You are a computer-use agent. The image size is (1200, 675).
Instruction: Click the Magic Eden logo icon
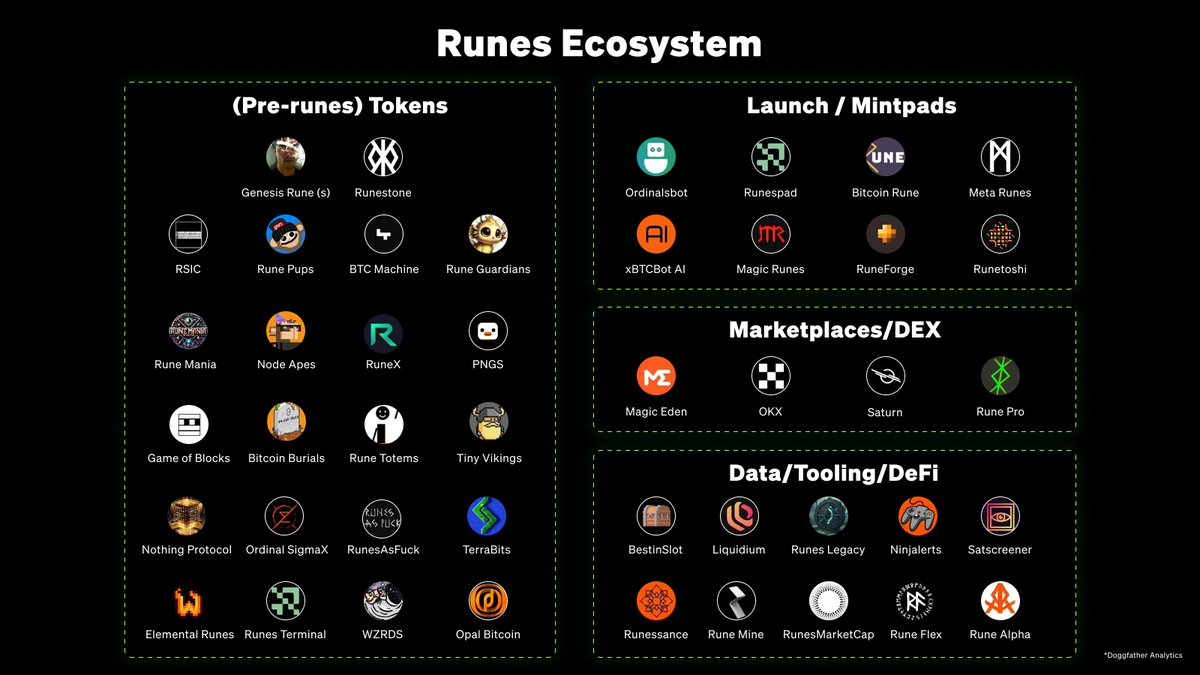(x=656, y=376)
